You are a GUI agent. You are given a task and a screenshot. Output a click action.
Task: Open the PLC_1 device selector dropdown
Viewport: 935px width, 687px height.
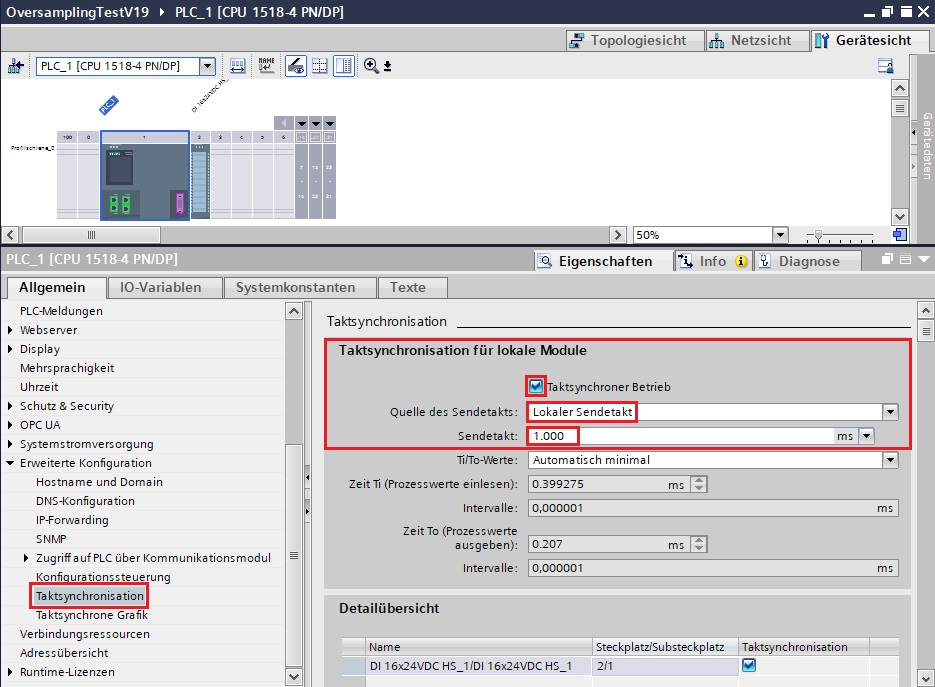[207, 66]
